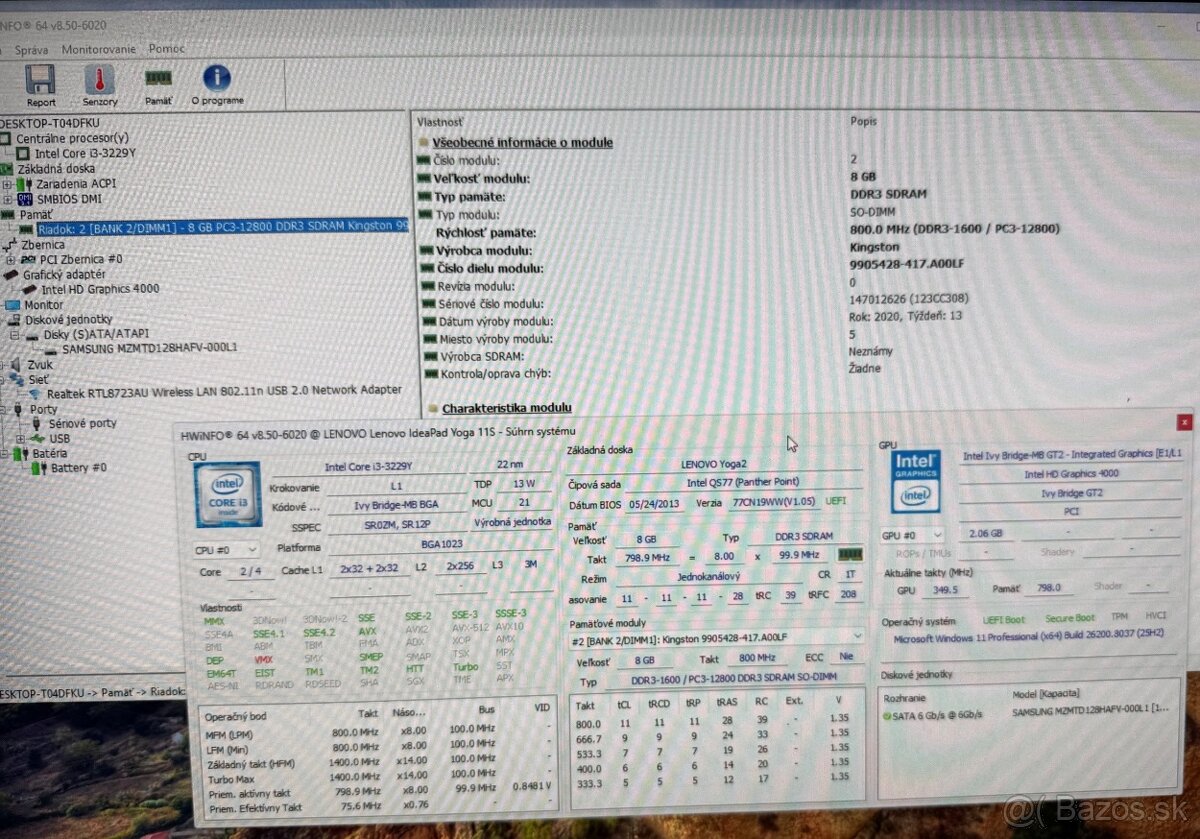Screen dimensions: 1200x839
Task: Select SAMSUNG MZMTD128HAFV-000L1 tree item
Action: click(150, 348)
